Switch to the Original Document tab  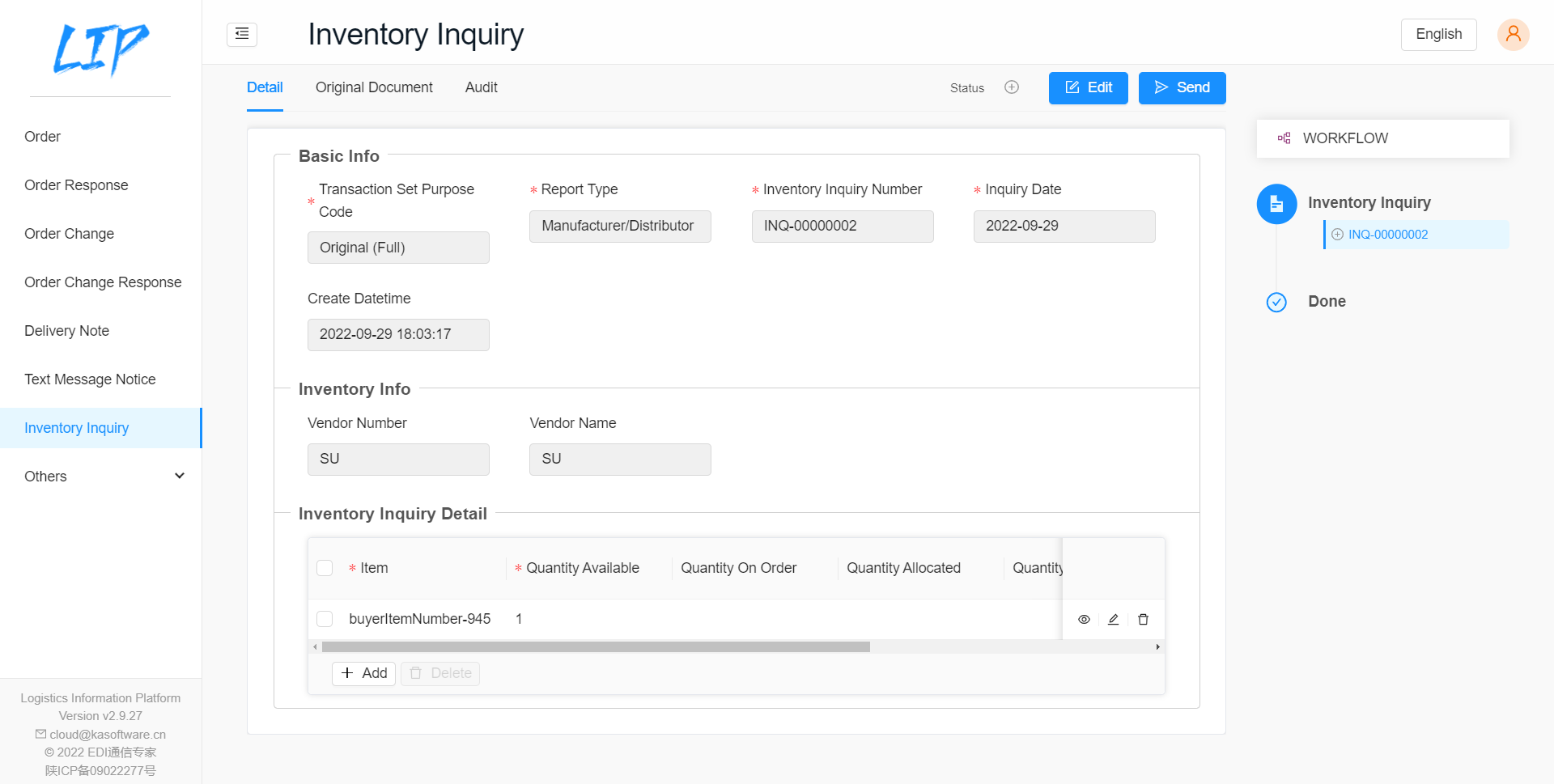point(374,87)
